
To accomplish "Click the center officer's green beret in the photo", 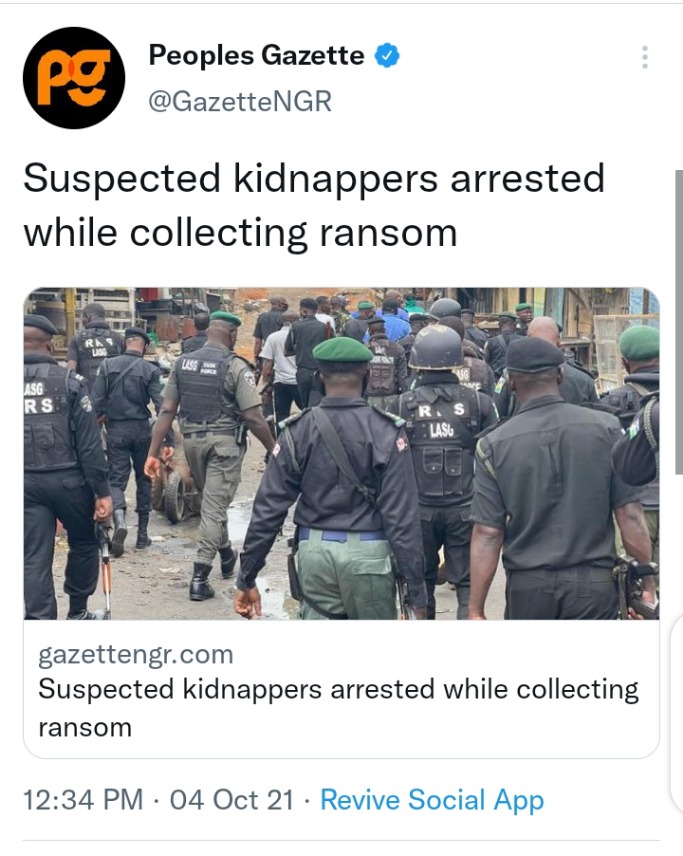I will click(342, 350).
